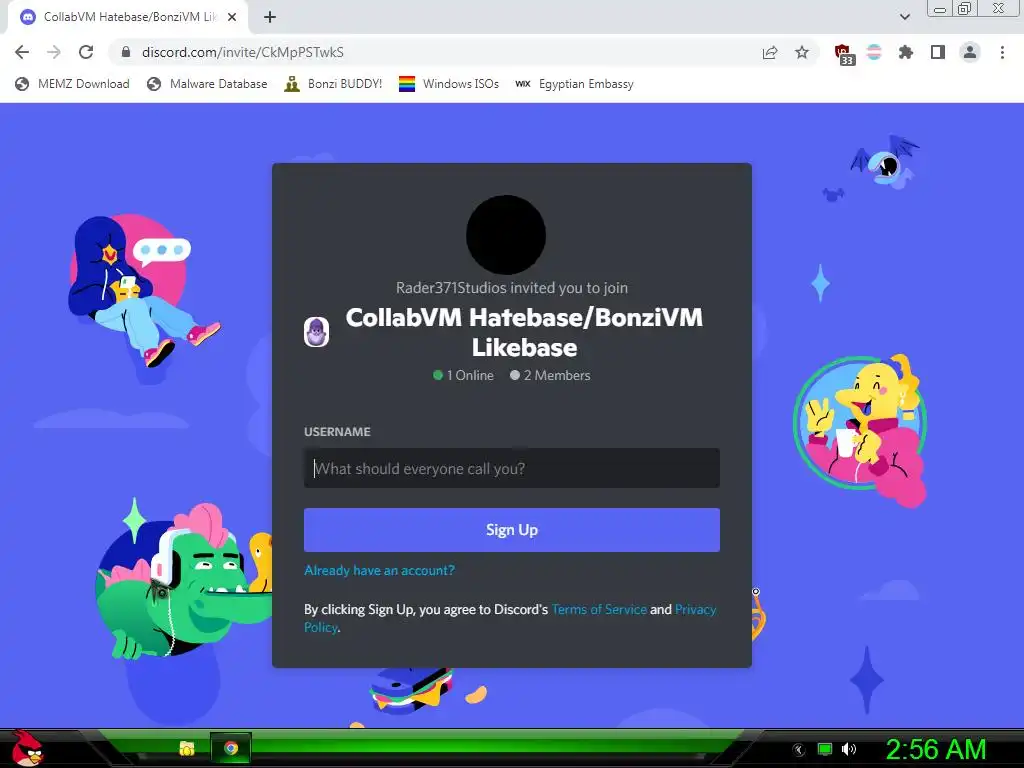Open the Egyptian Embassy bookmark
The height and width of the screenshot is (768, 1024).
coord(574,84)
